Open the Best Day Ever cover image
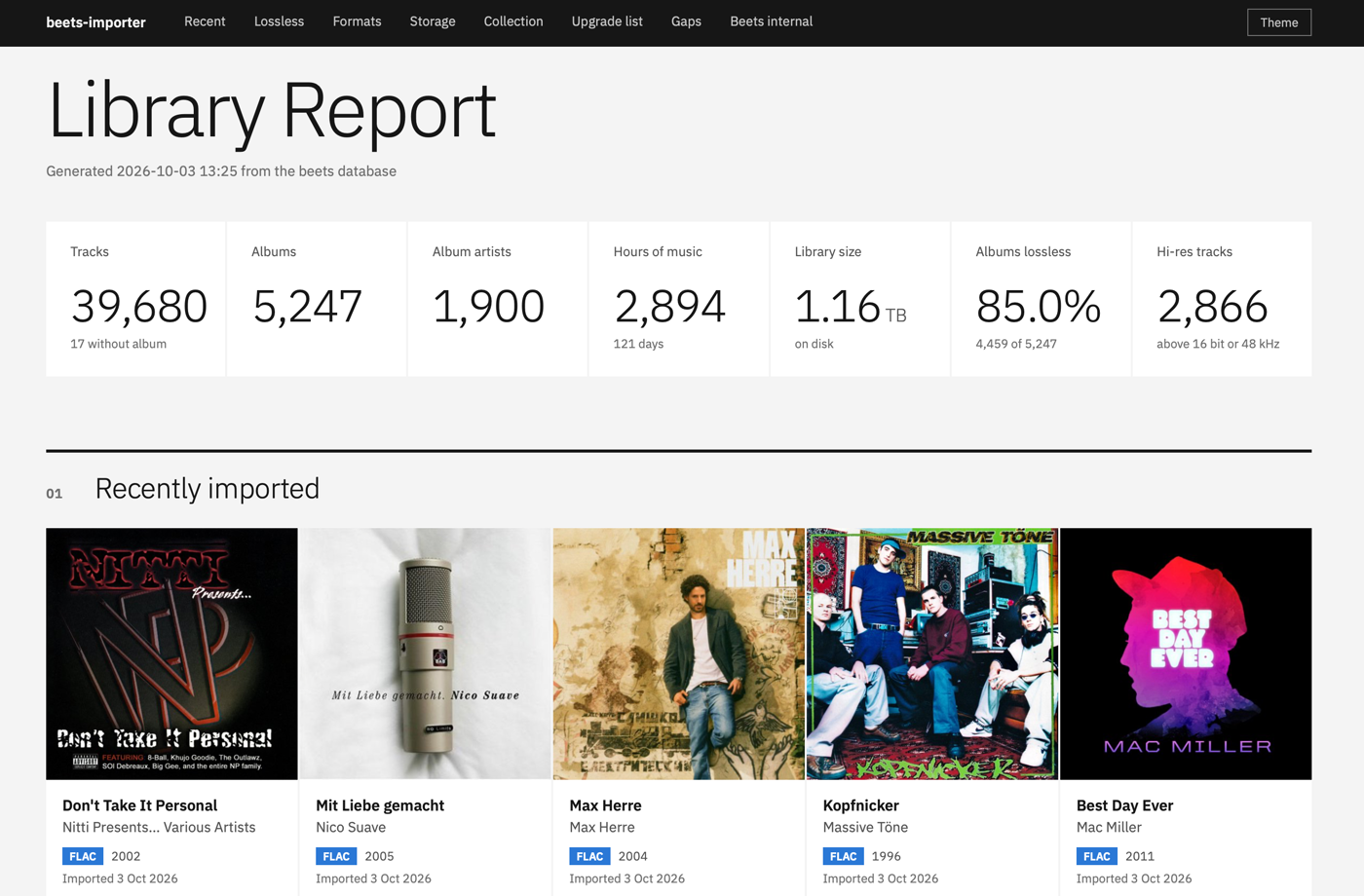 coord(1186,653)
